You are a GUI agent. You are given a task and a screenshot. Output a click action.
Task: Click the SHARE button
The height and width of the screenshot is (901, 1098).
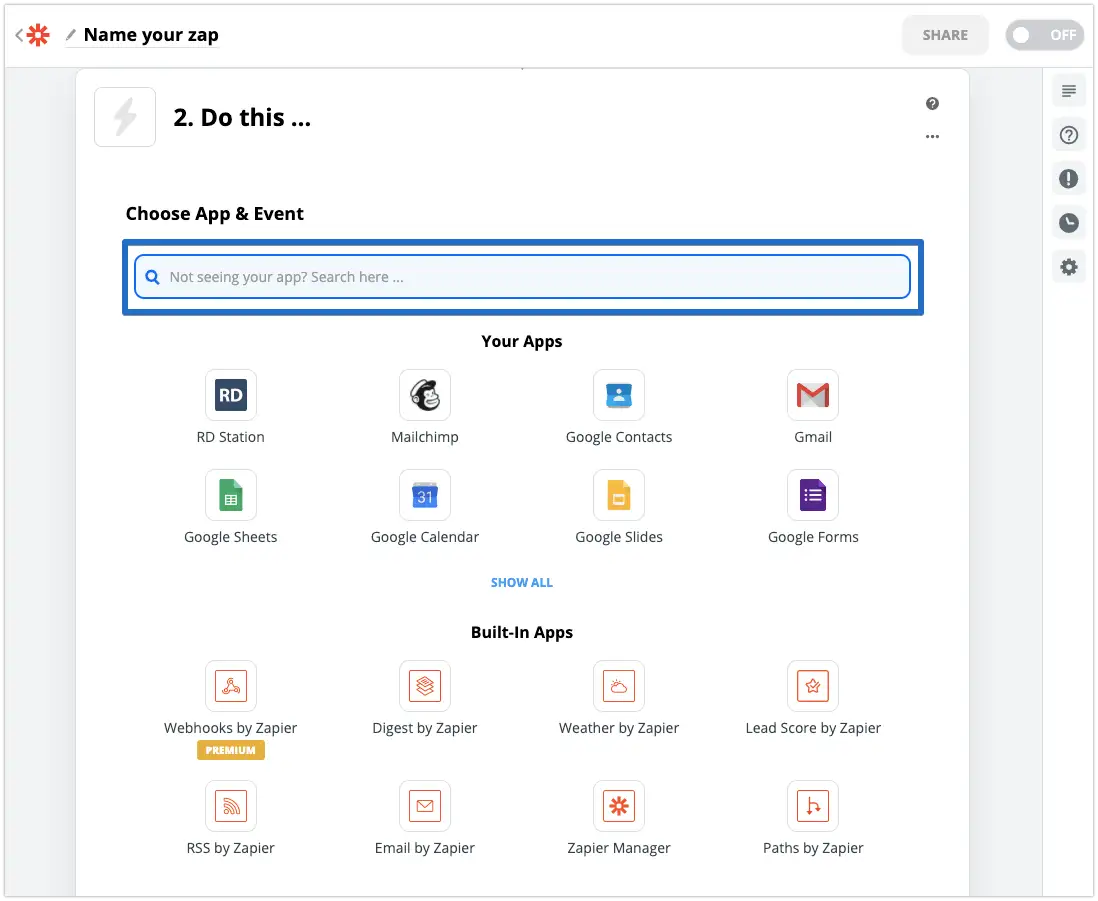[x=945, y=35]
